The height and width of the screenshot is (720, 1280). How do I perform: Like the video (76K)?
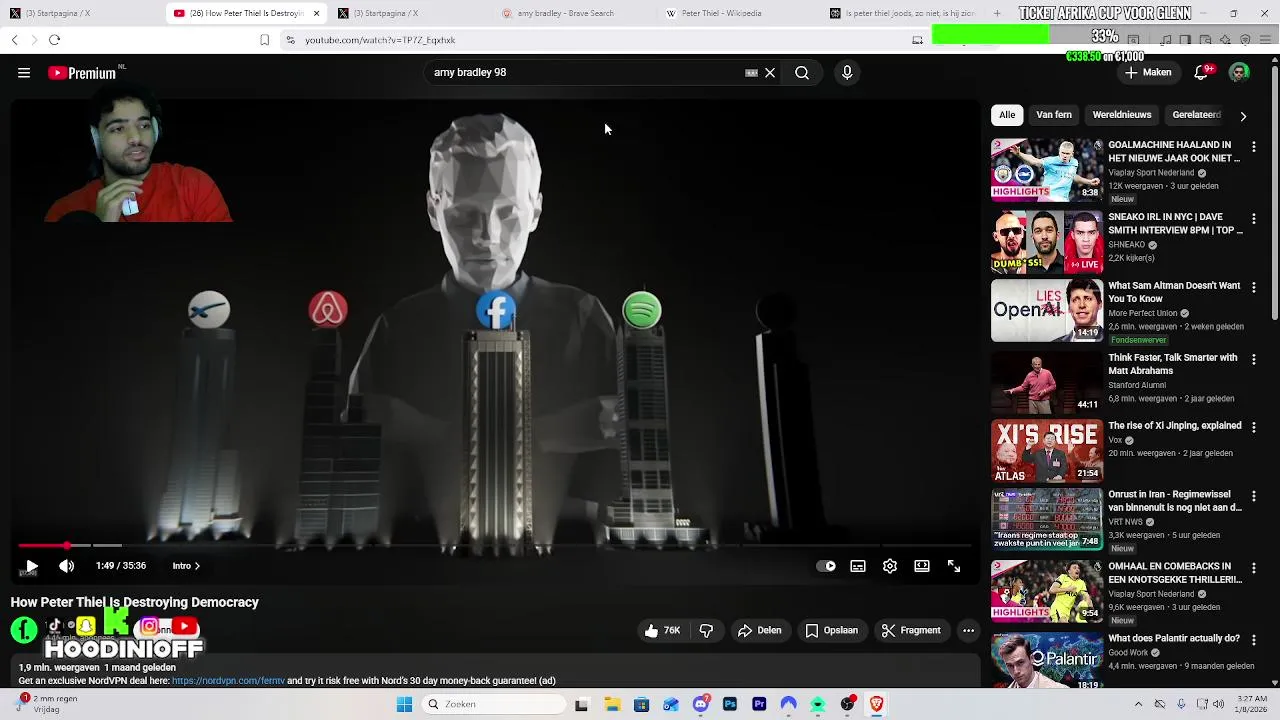point(663,631)
